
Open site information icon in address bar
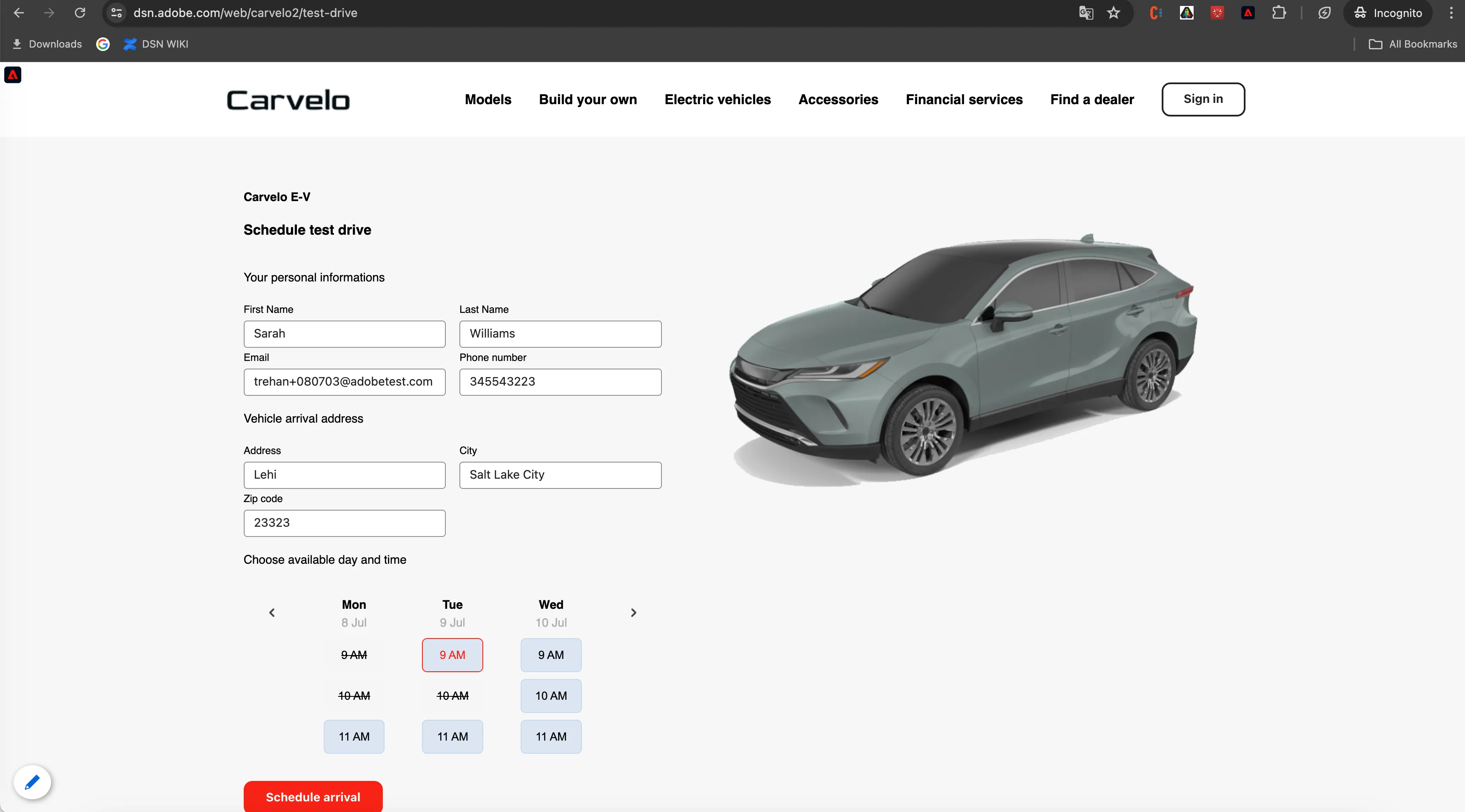(117, 12)
